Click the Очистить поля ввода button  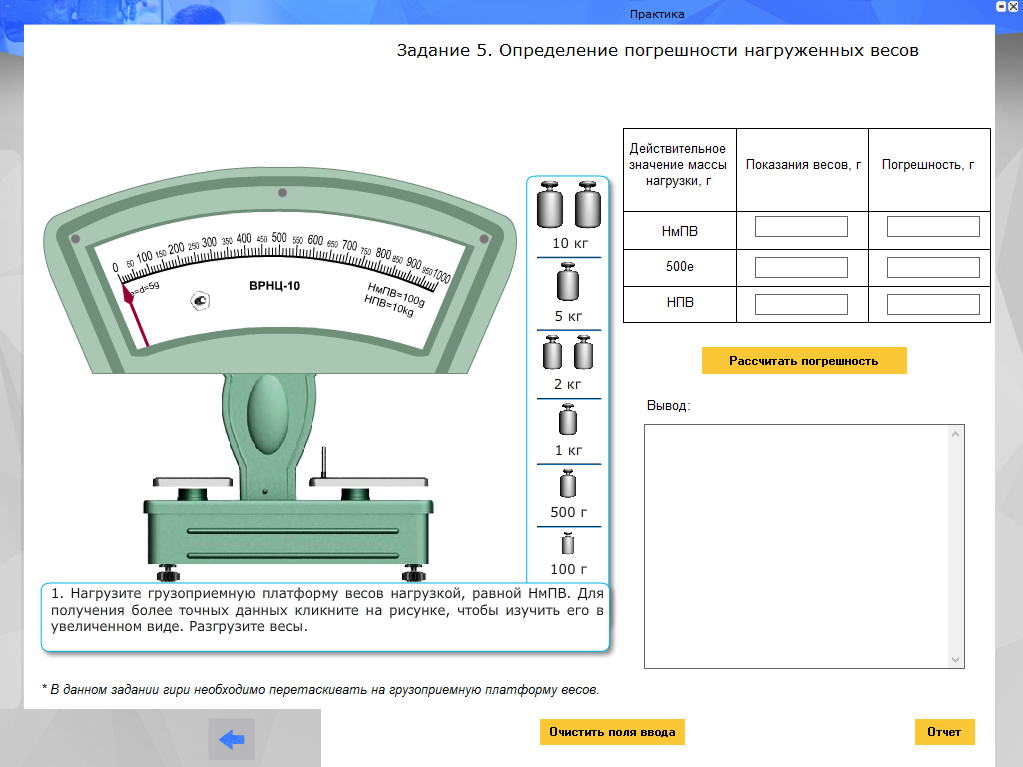pyautogui.click(x=612, y=732)
